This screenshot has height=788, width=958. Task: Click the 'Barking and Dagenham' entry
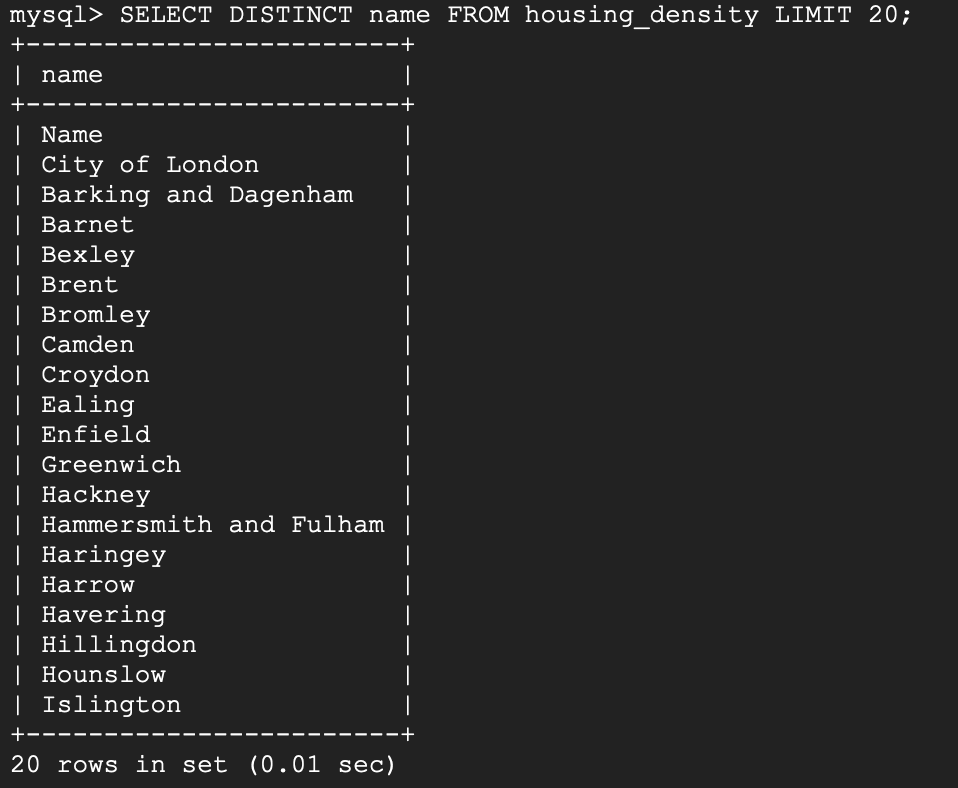tap(197, 195)
